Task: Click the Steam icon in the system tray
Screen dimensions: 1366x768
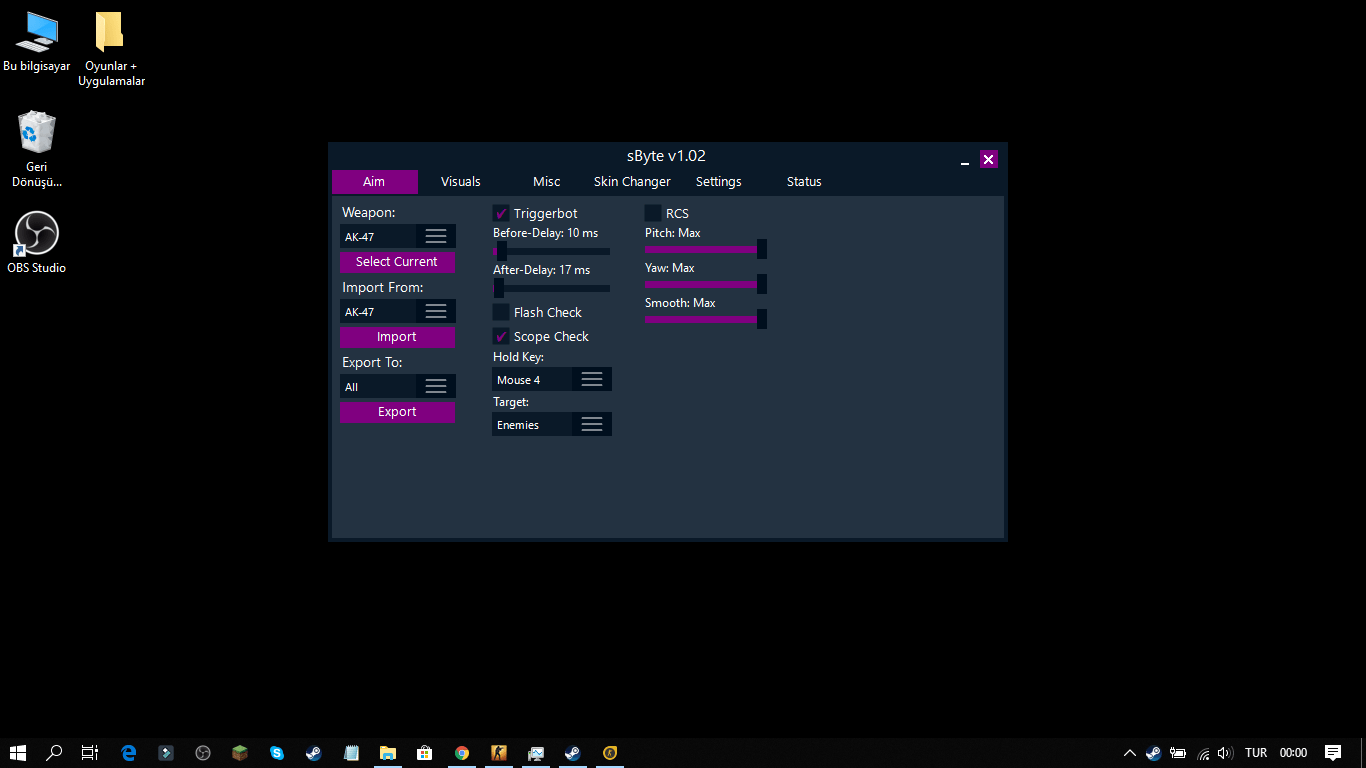Action: [x=1154, y=753]
